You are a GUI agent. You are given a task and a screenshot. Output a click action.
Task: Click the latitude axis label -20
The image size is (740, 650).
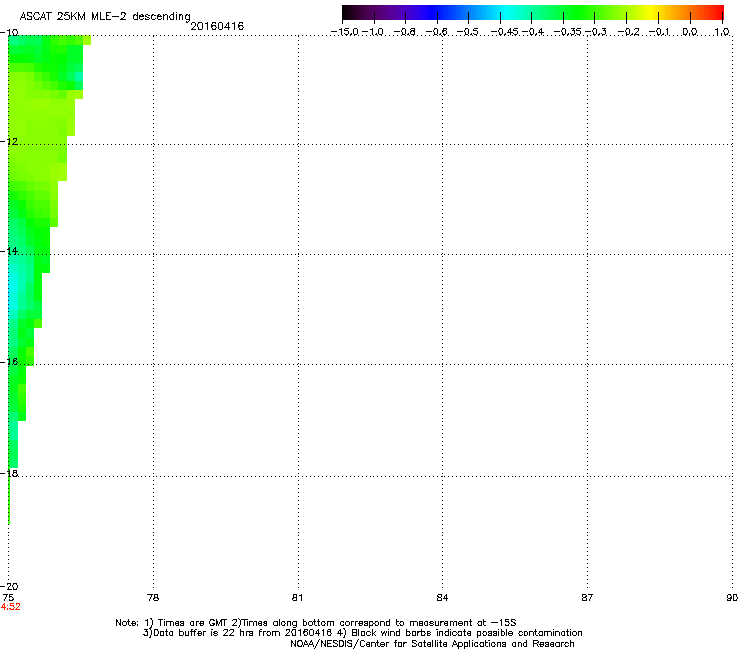9,586
